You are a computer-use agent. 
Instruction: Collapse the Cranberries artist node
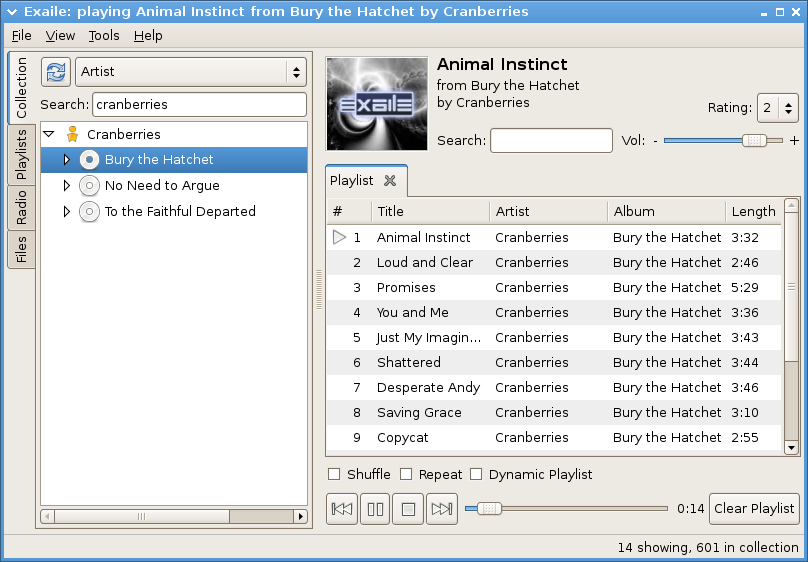coord(49,134)
